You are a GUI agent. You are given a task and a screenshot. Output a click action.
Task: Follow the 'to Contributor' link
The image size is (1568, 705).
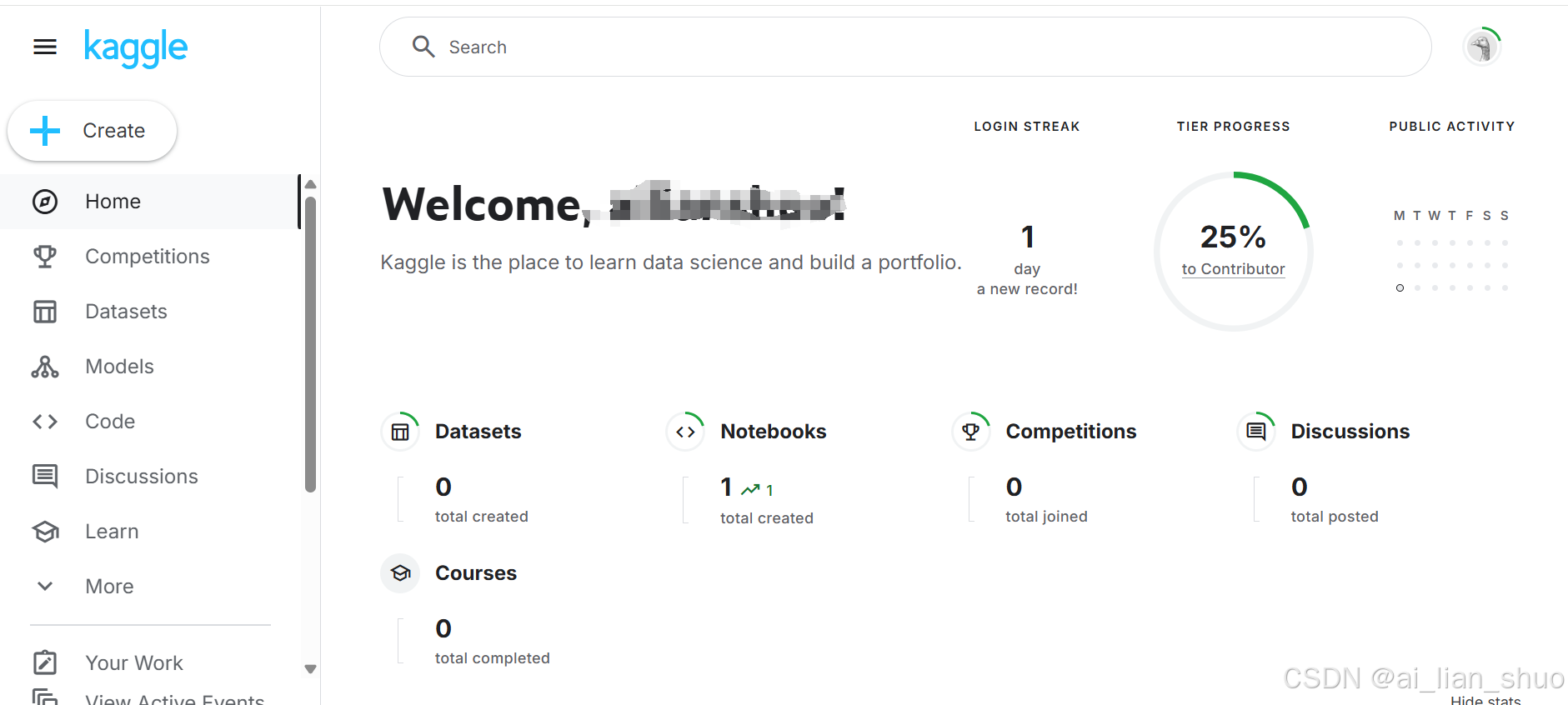click(1233, 269)
